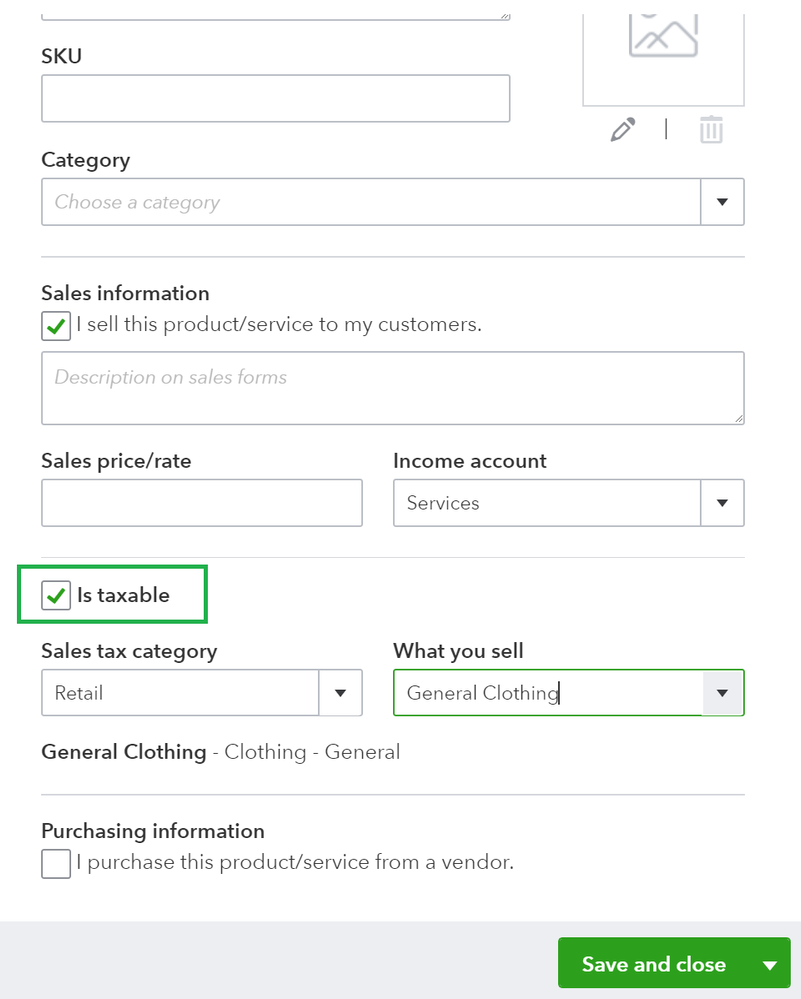Click the Income account field showing Services
The width and height of the screenshot is (801, 999).
click(x=547, y=503)
